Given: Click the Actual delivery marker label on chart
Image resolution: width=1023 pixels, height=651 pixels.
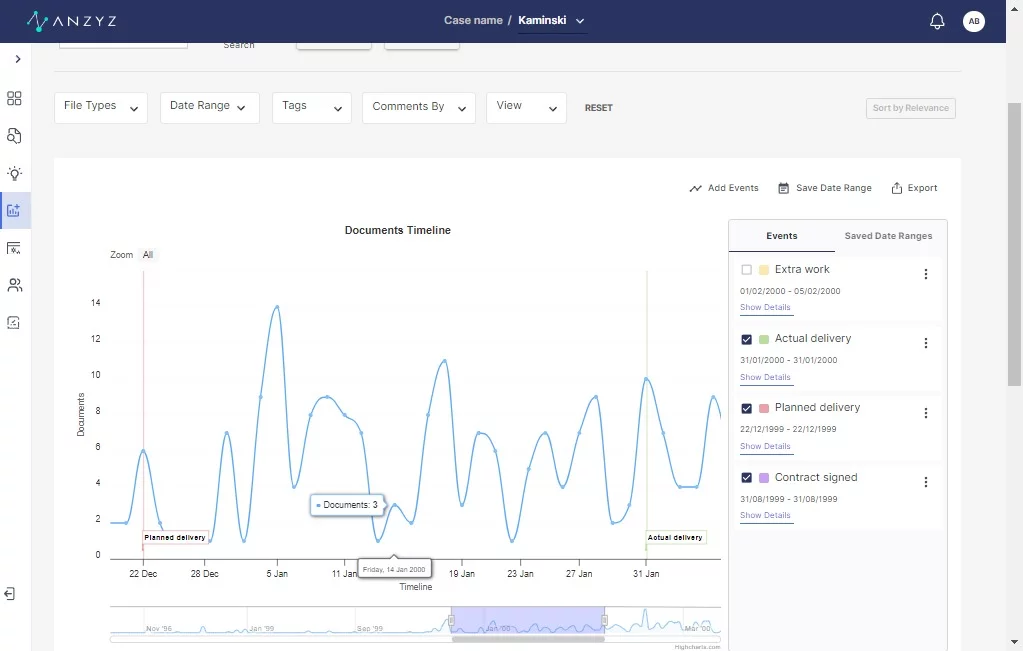Looking at the screenshot, I should click(675, 537).
